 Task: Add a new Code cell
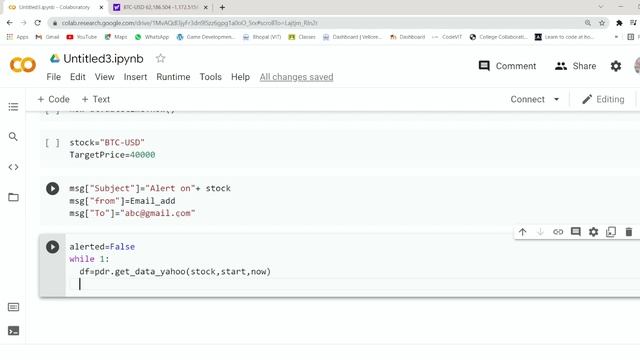(53, 99)
